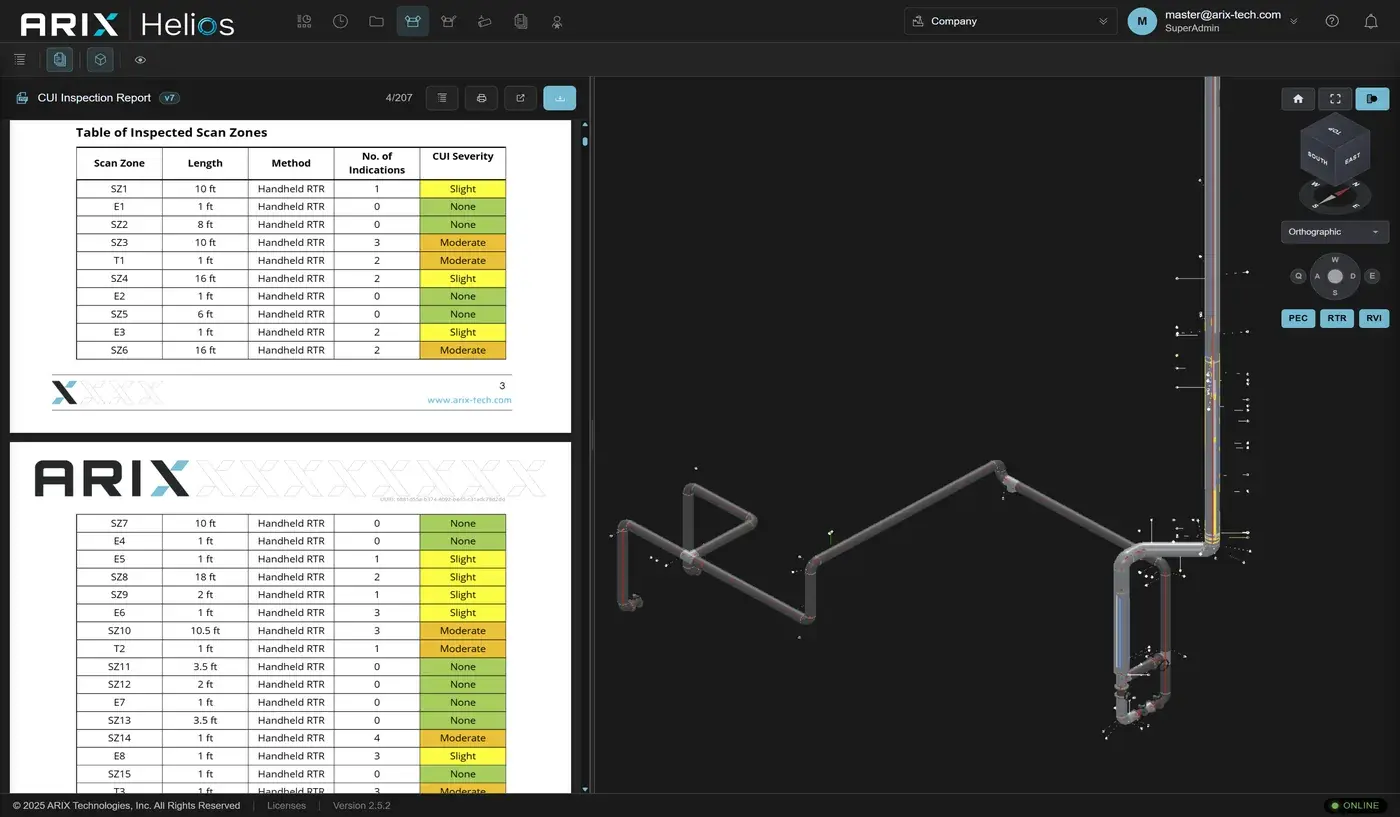This screenshot has width=1400, height=817.
Task: Open the report contents outline button
Action: tap(442, 98)
